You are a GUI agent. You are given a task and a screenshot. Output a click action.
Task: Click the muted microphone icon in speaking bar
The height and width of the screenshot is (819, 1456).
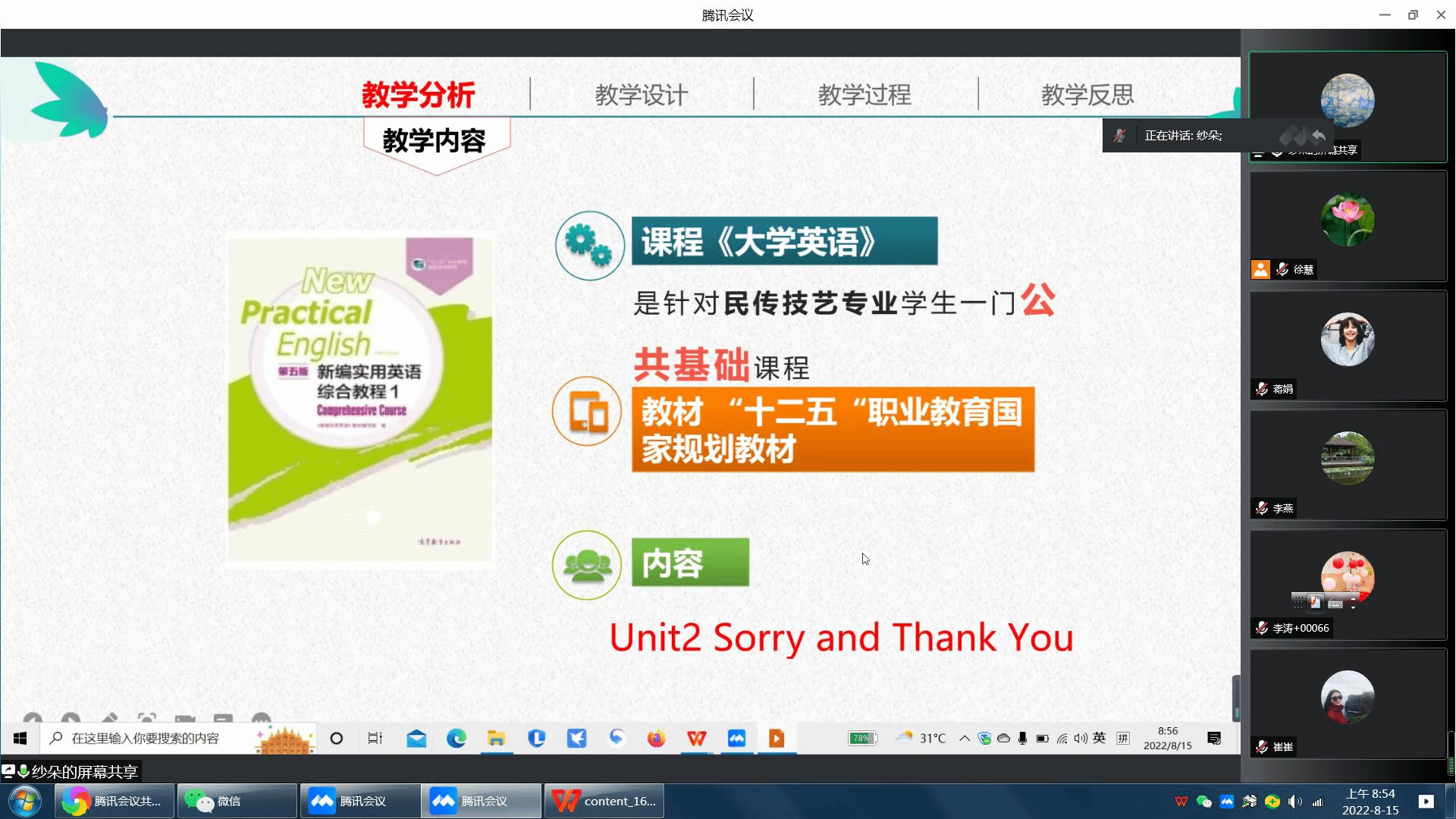pos(1119,136)
